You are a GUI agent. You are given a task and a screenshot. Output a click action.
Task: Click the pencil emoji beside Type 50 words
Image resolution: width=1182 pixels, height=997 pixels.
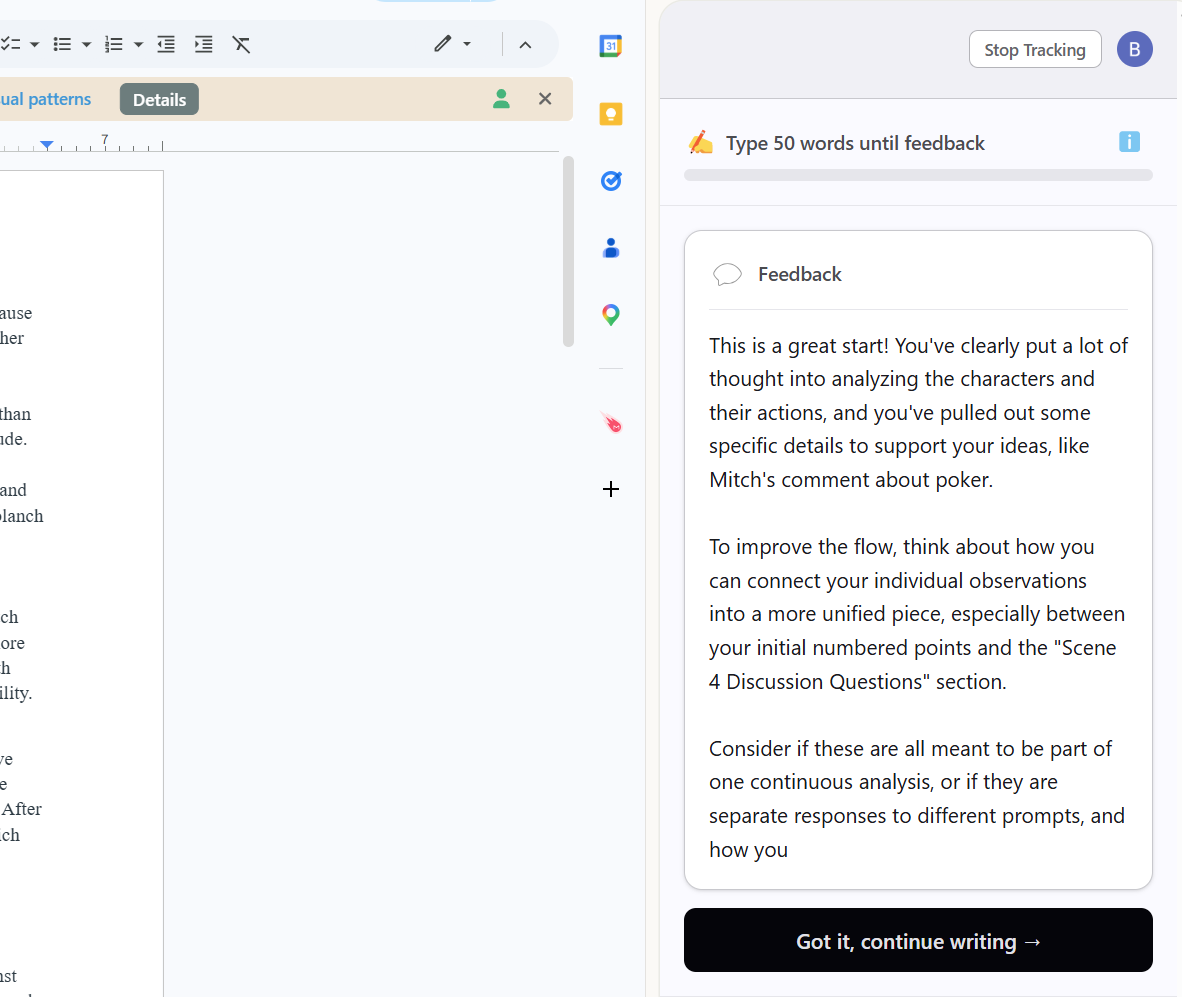[x=701, y=142]
